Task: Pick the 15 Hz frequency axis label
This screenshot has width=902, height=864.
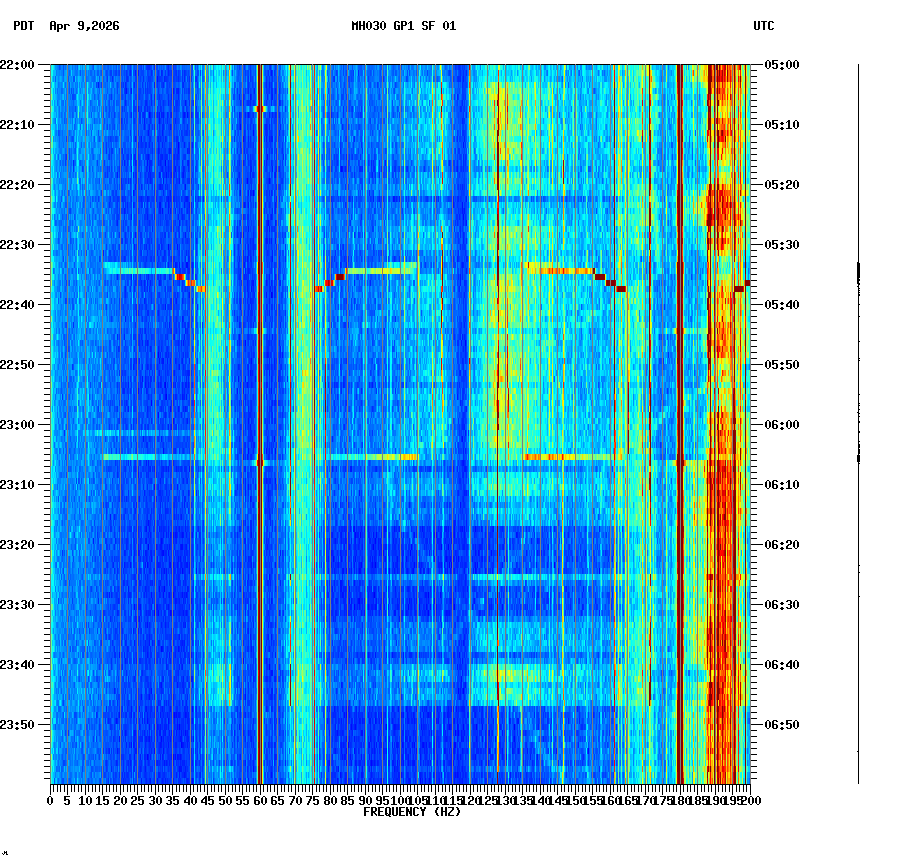Action: [102, 801]
